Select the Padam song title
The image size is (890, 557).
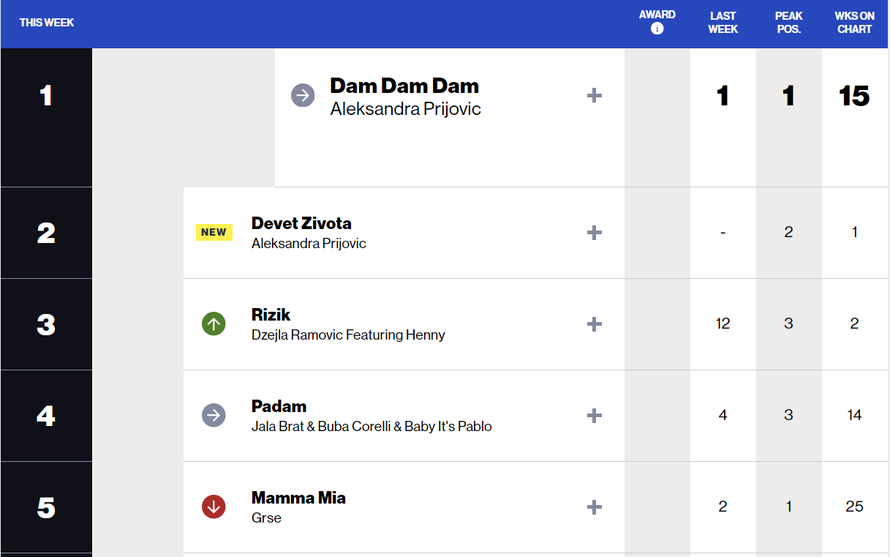(279, 406)
